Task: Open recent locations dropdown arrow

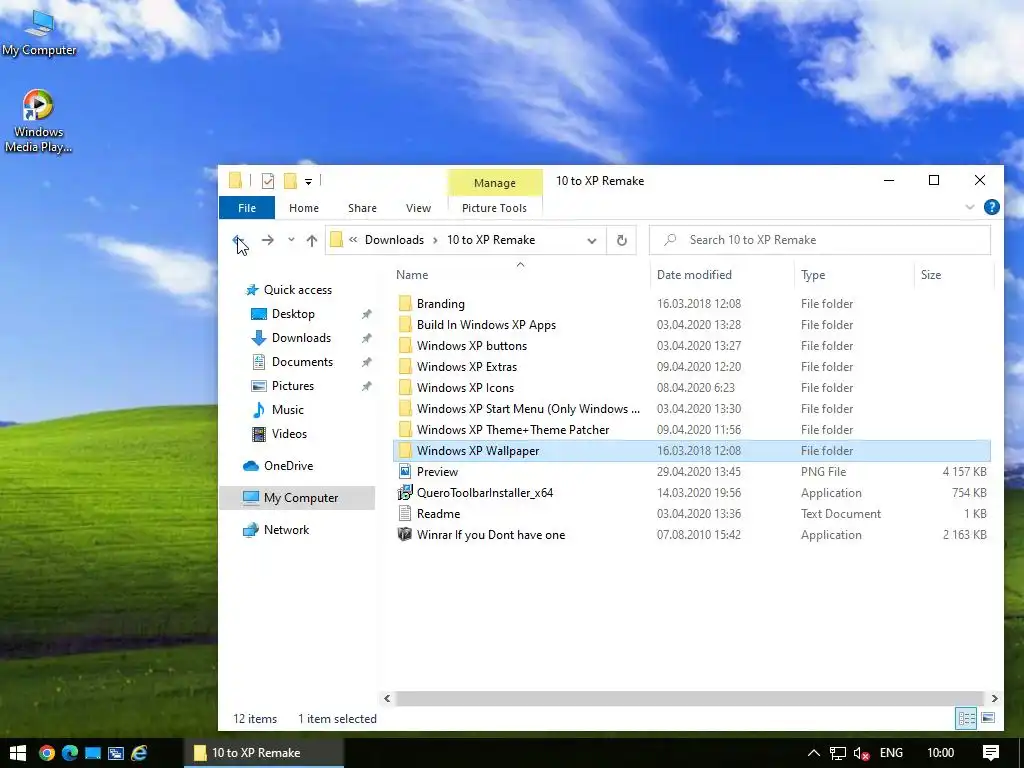Action: tap(291, 240)
